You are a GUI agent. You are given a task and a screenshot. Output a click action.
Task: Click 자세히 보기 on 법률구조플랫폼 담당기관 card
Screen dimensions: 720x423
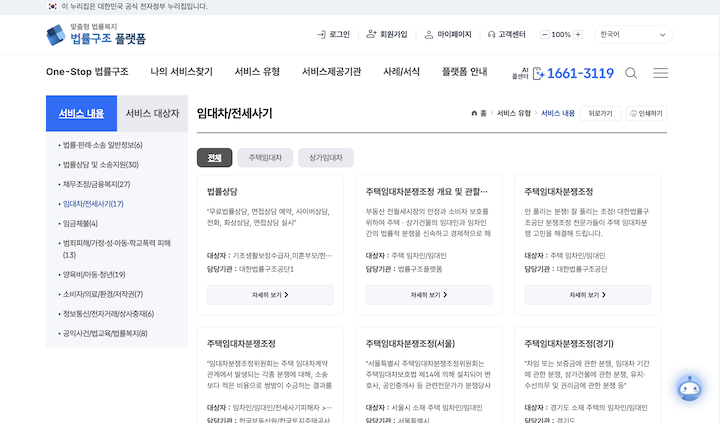(x=429, y=295)
